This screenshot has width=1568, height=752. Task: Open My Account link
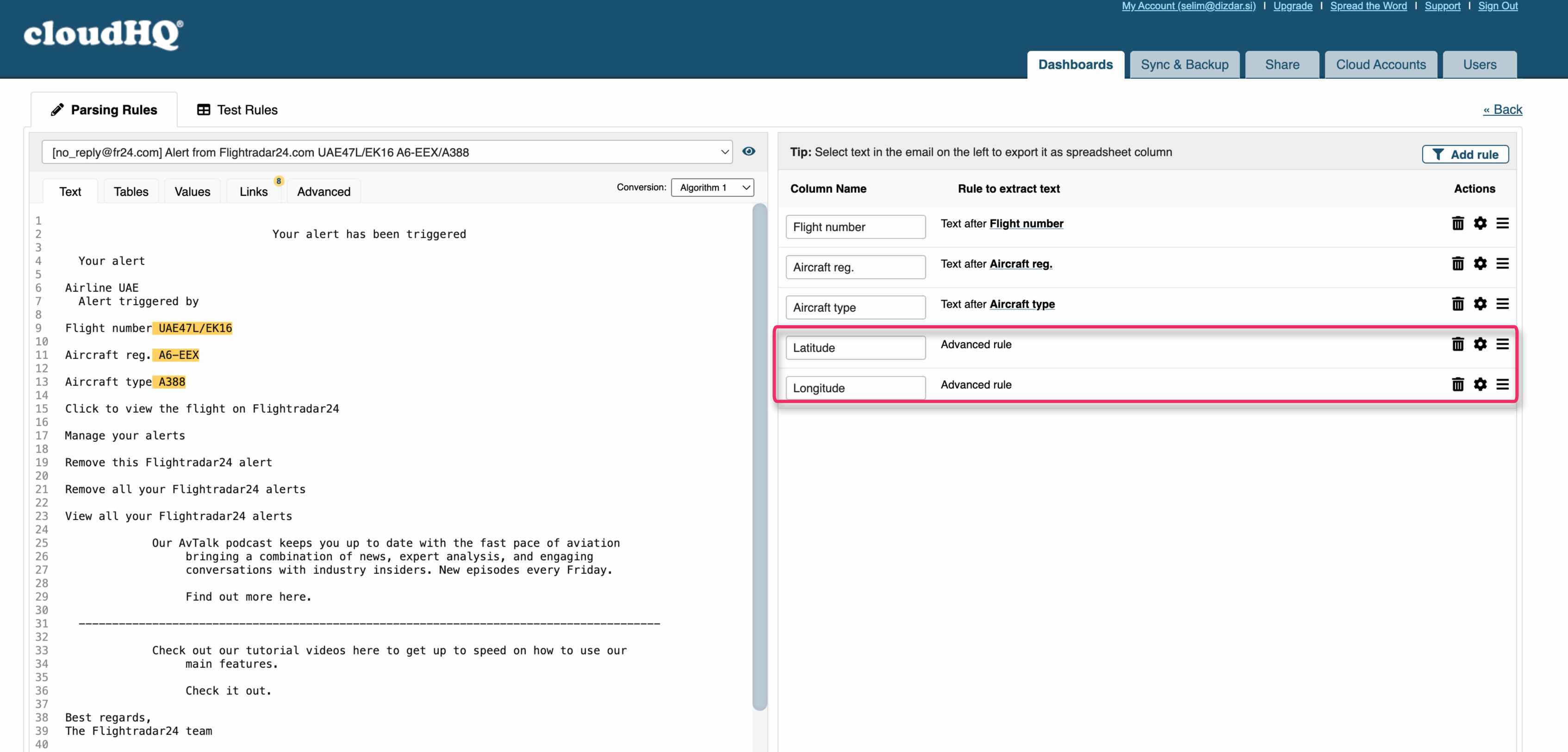(1188, 6)
